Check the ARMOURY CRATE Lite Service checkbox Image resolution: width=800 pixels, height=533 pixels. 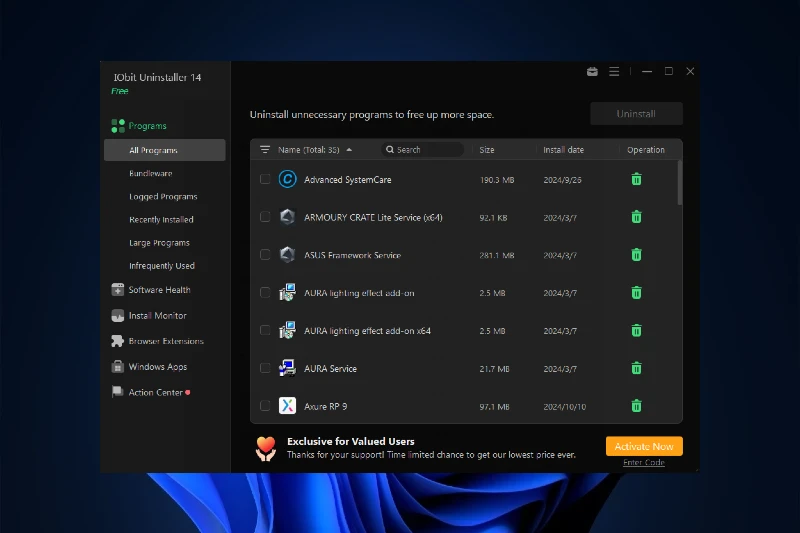(x=265, y=217)
